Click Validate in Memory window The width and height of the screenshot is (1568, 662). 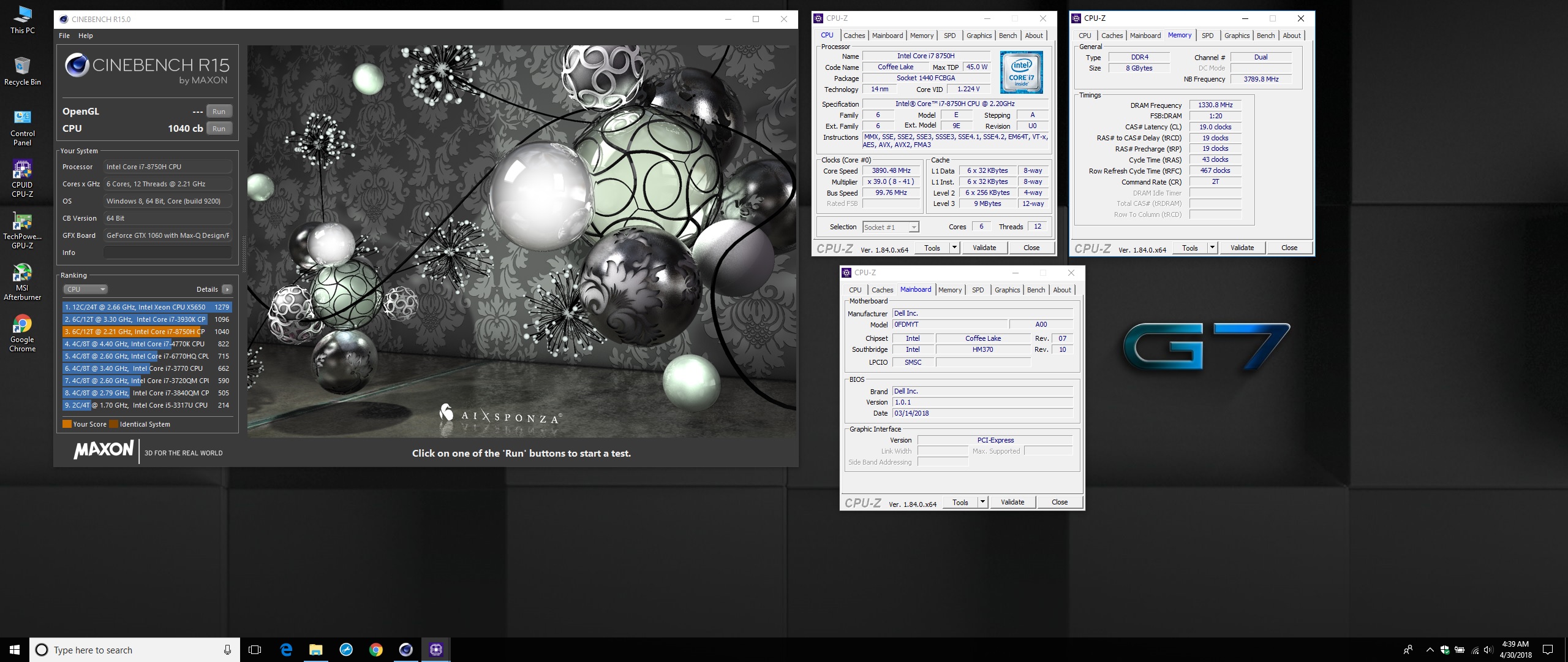tap(1242, 248)
